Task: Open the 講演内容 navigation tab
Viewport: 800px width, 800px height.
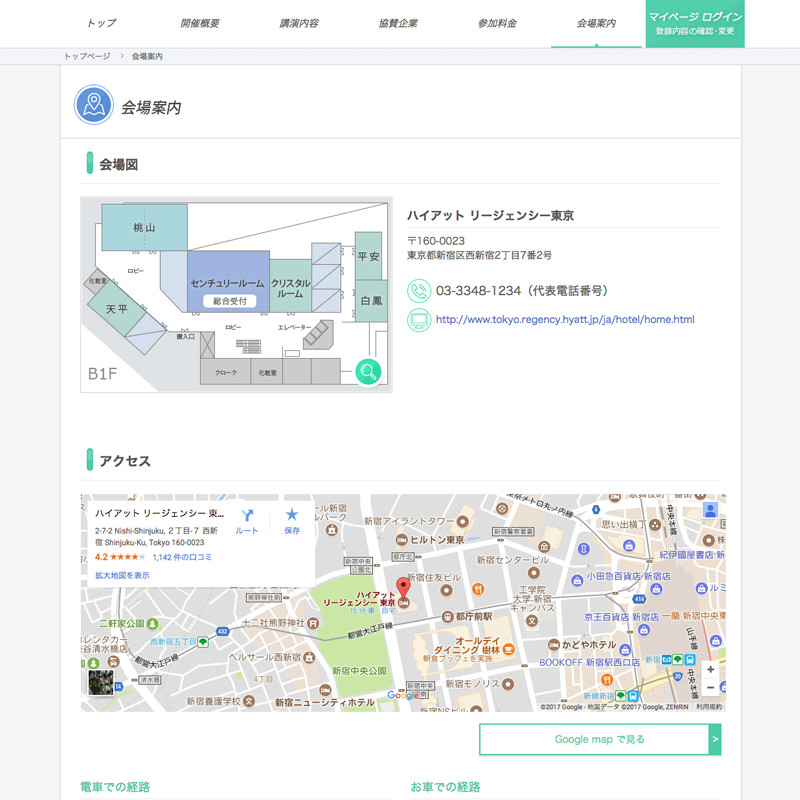Action: (299, 23)
